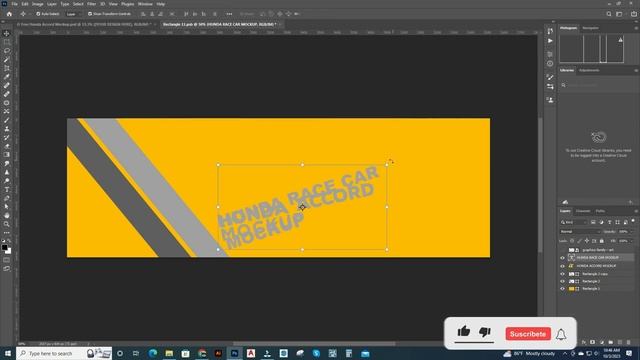Screen dimensions: 640x360
Task: Open the Kind filter dropdown in Layers
Action: coord(573,222)
